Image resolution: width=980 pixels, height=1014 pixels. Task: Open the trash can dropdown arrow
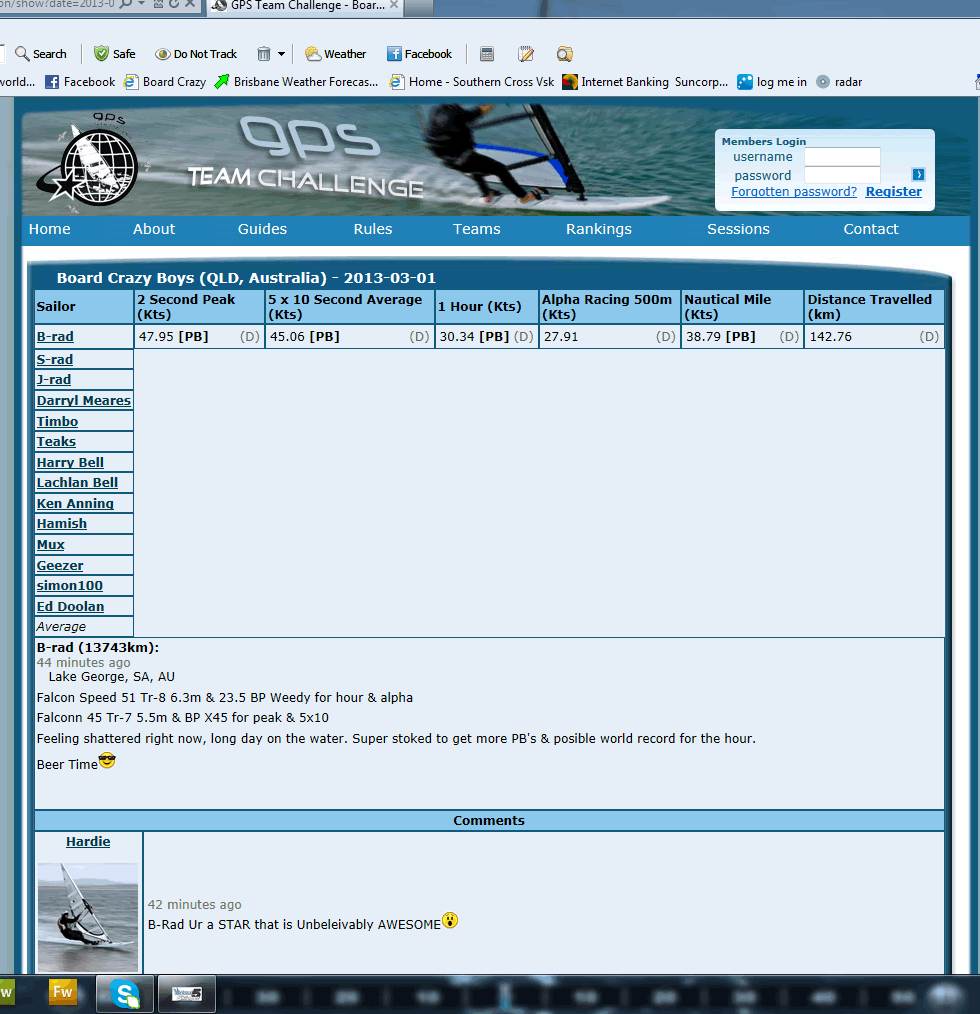pos(281,54)
